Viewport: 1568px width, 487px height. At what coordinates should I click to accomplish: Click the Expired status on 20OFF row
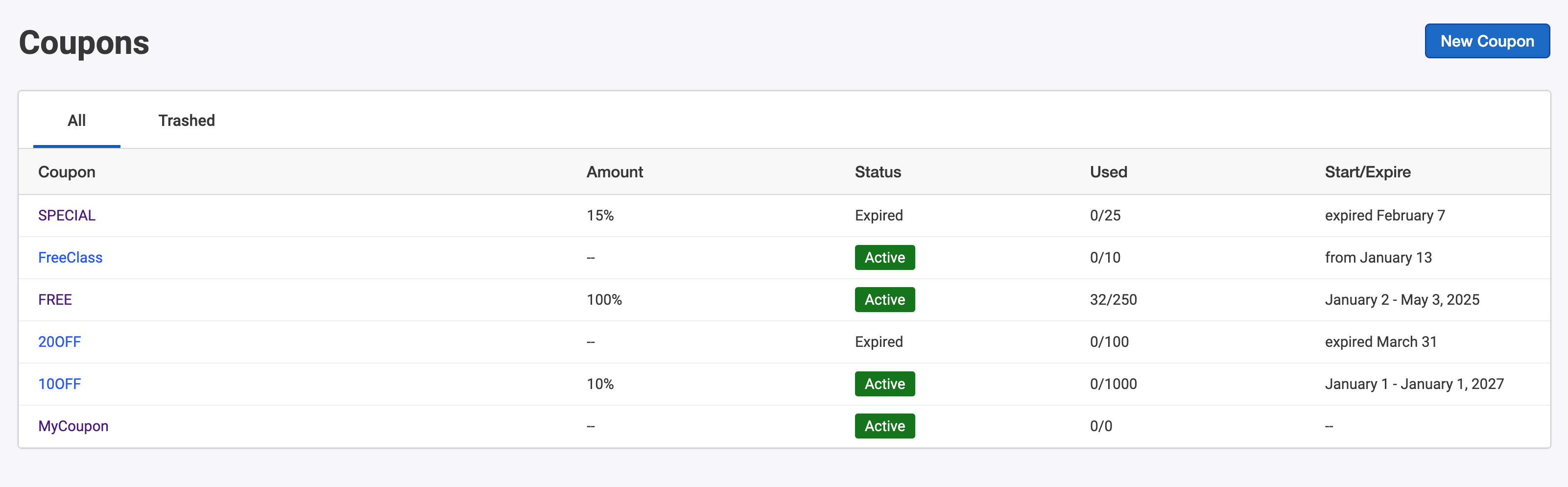coord(878,341)
